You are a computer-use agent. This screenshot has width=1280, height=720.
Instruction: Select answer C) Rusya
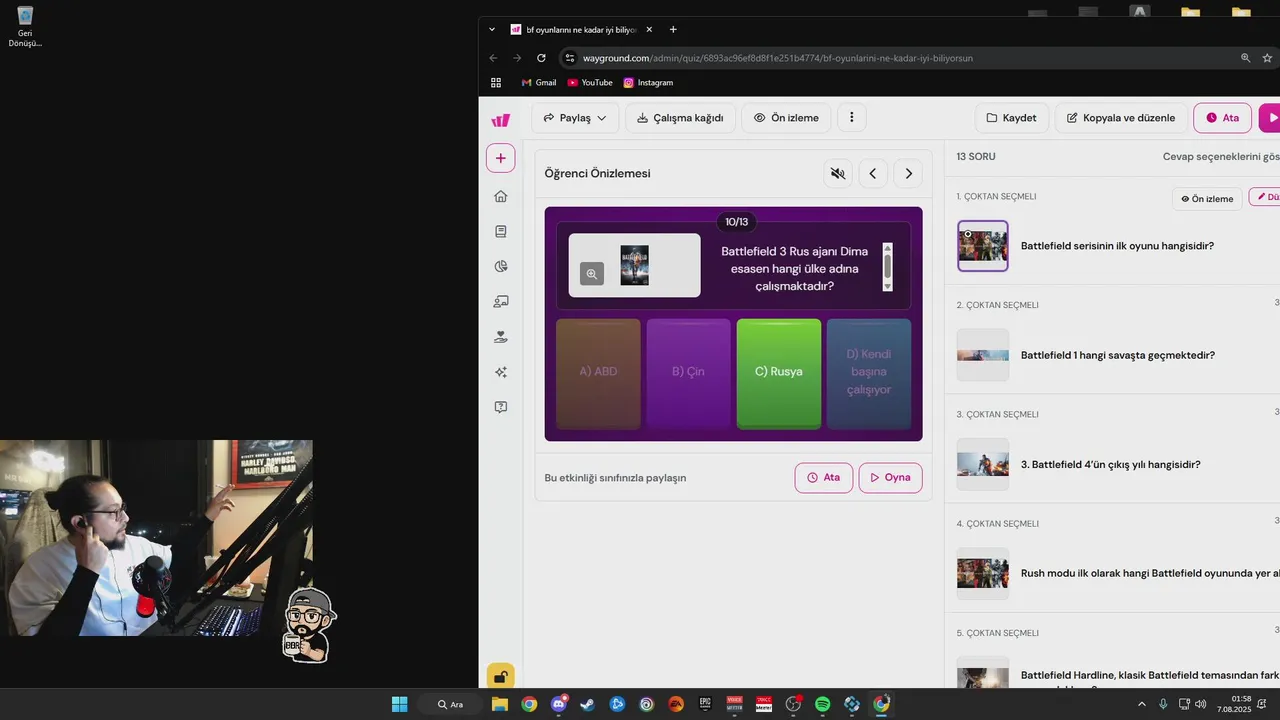click(779, 374)
